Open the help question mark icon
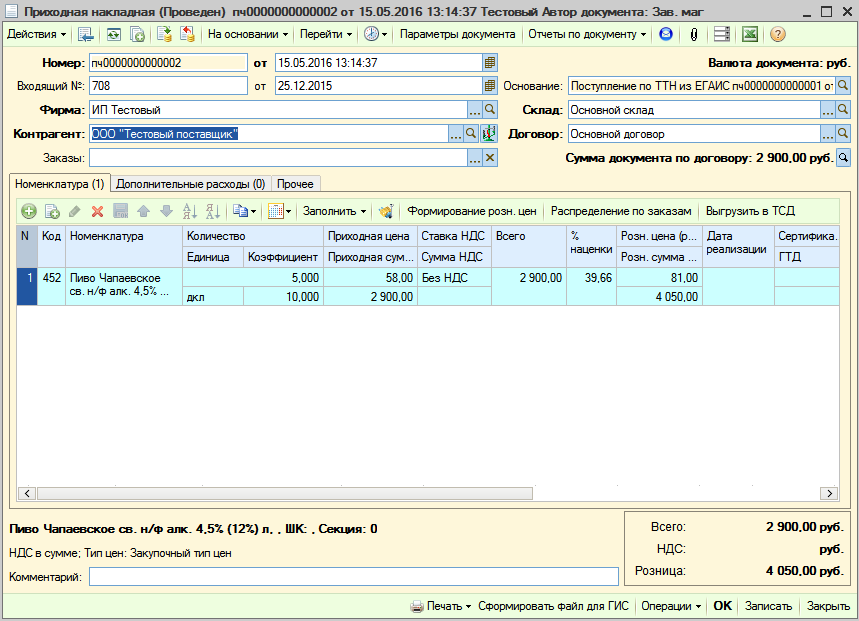The height and width of the screenshot is (621, 859). click(x=778, y=34)
